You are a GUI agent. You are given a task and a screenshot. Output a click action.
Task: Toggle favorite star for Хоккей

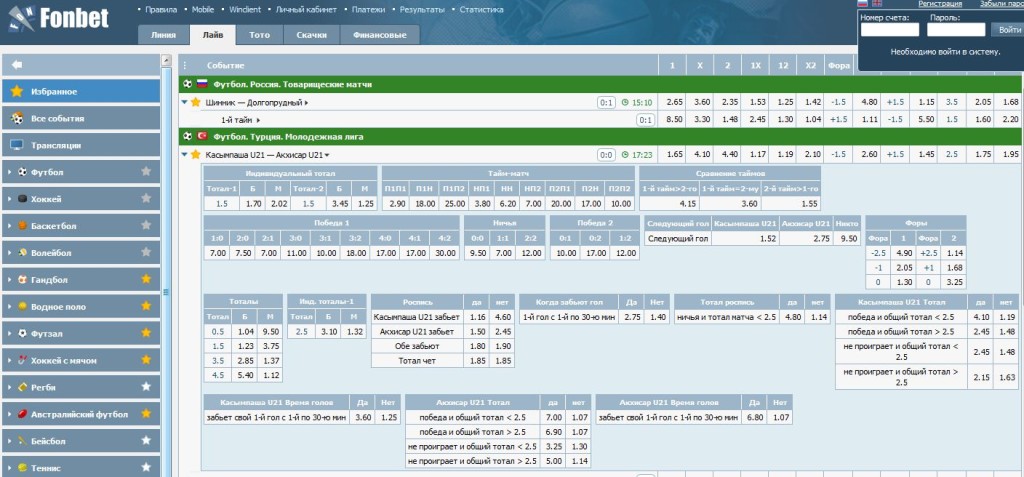click(x=146, y=199)
